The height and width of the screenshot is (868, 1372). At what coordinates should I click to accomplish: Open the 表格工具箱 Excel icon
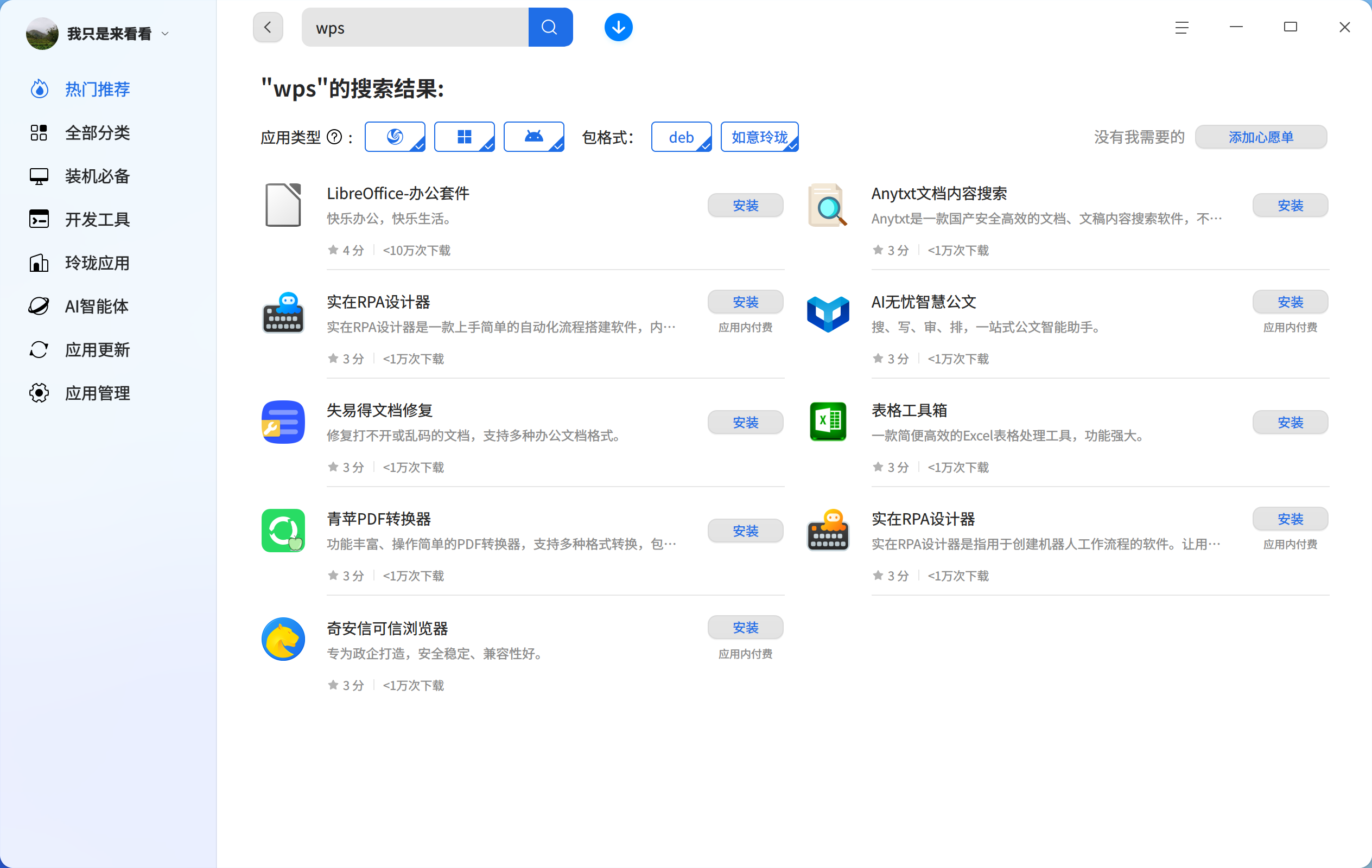[x=828, y=422]
